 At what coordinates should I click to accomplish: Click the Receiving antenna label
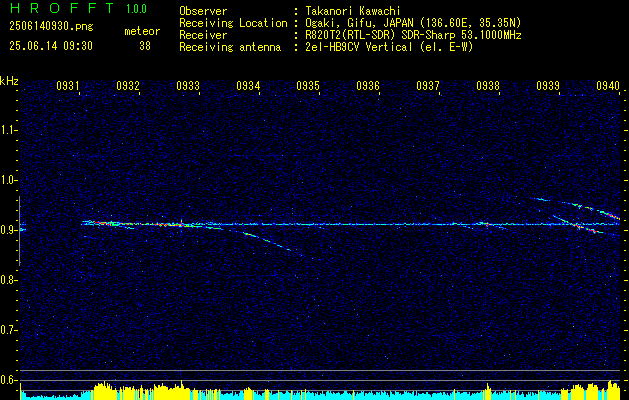(230, 47)
